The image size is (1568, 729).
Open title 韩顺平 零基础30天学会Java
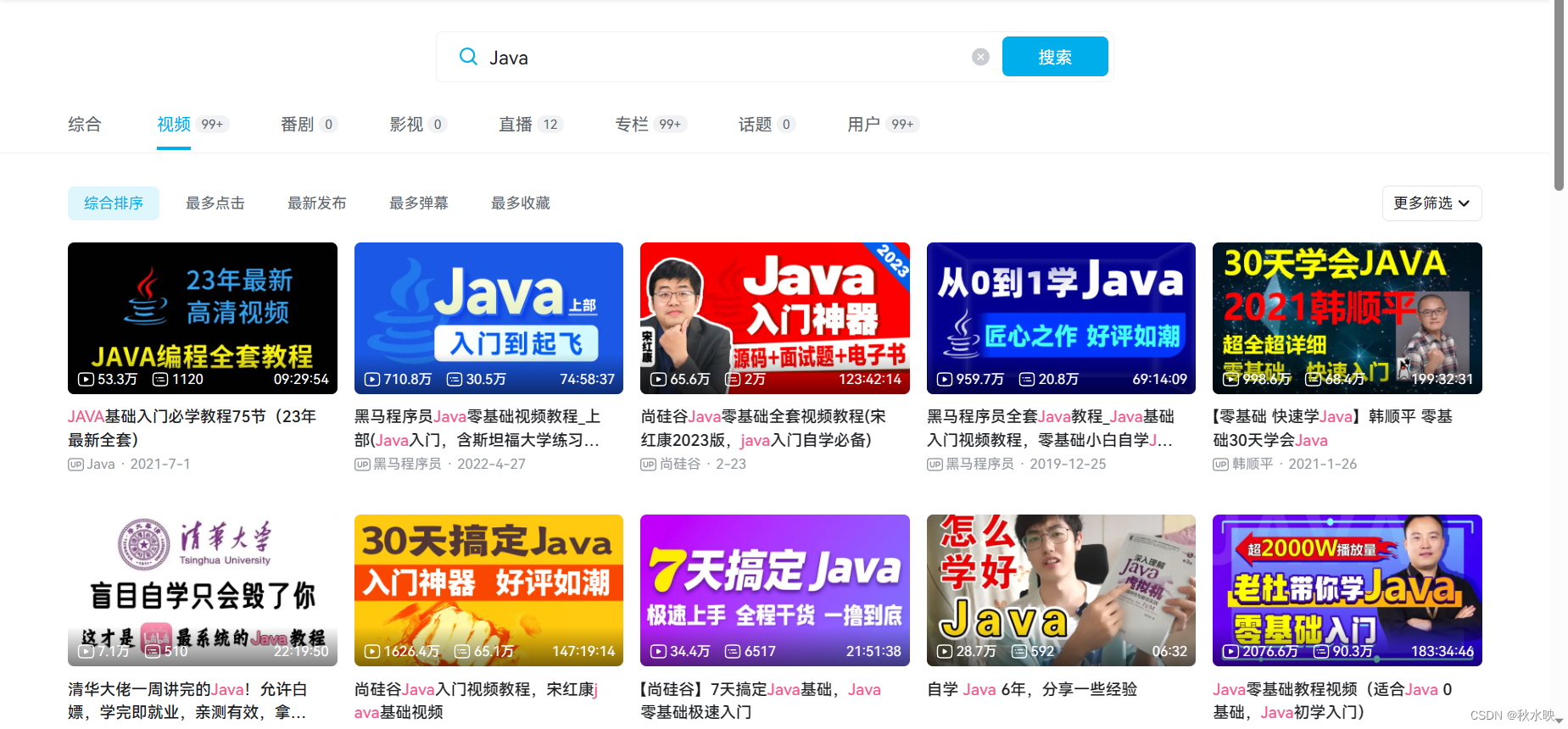click(1333, 428)
